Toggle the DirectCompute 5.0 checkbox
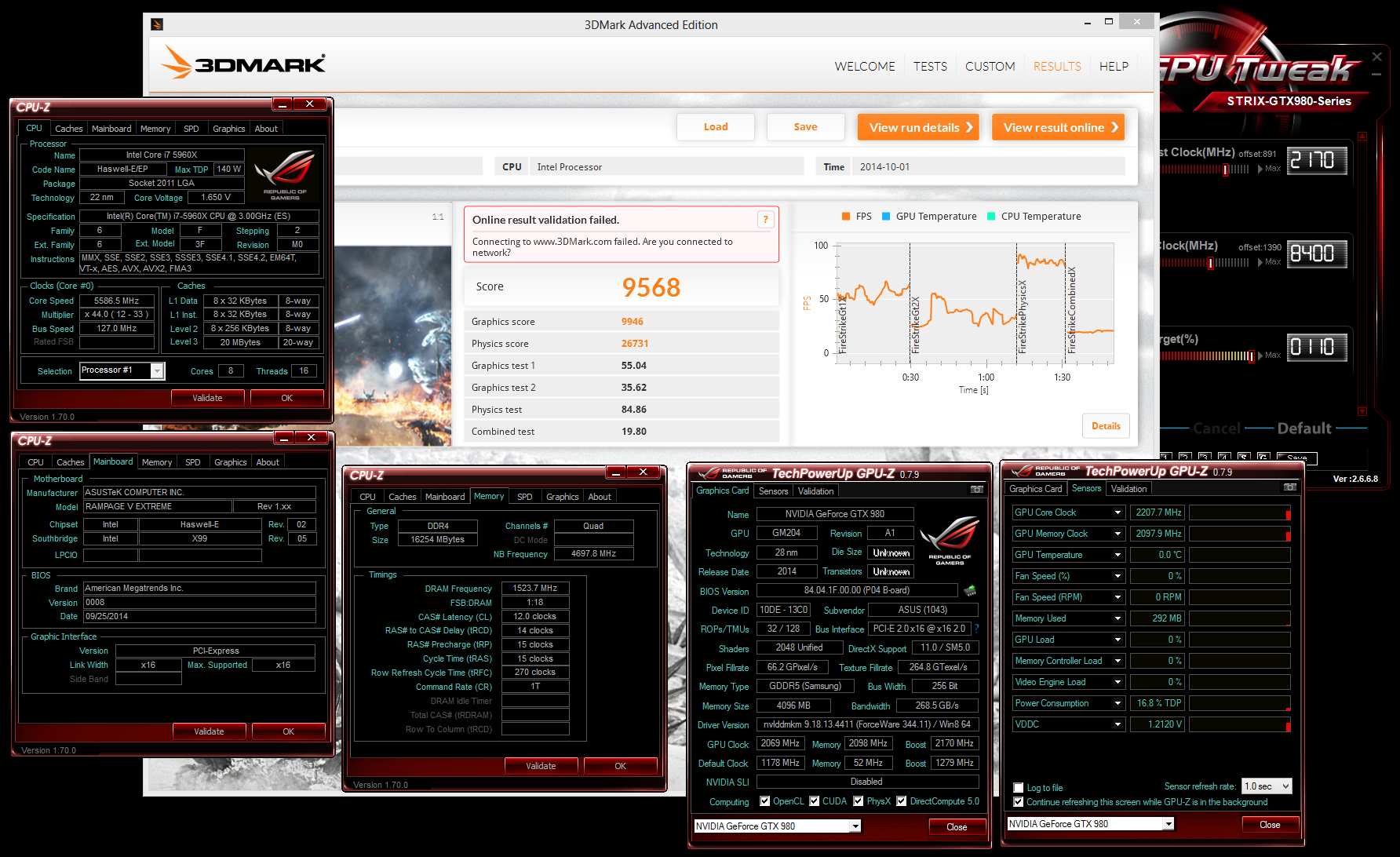The width and height of the screenshot is (1400, 857). point(902,801)
